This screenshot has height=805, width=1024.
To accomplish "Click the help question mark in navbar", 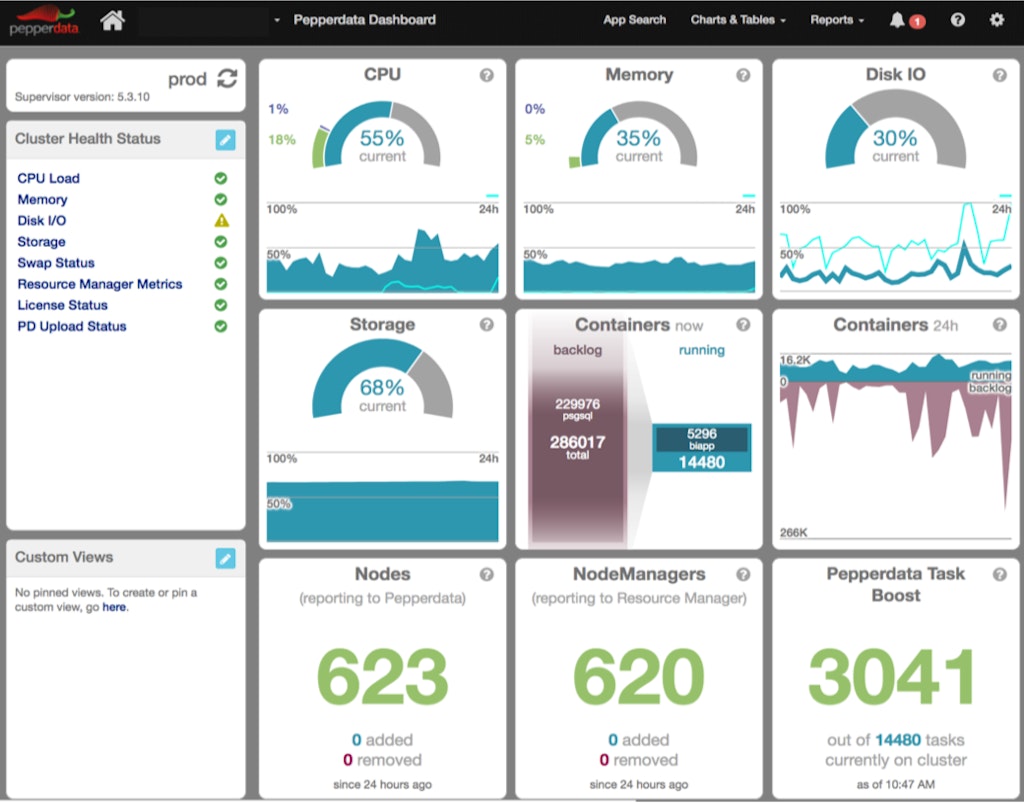I will (957, 20).
